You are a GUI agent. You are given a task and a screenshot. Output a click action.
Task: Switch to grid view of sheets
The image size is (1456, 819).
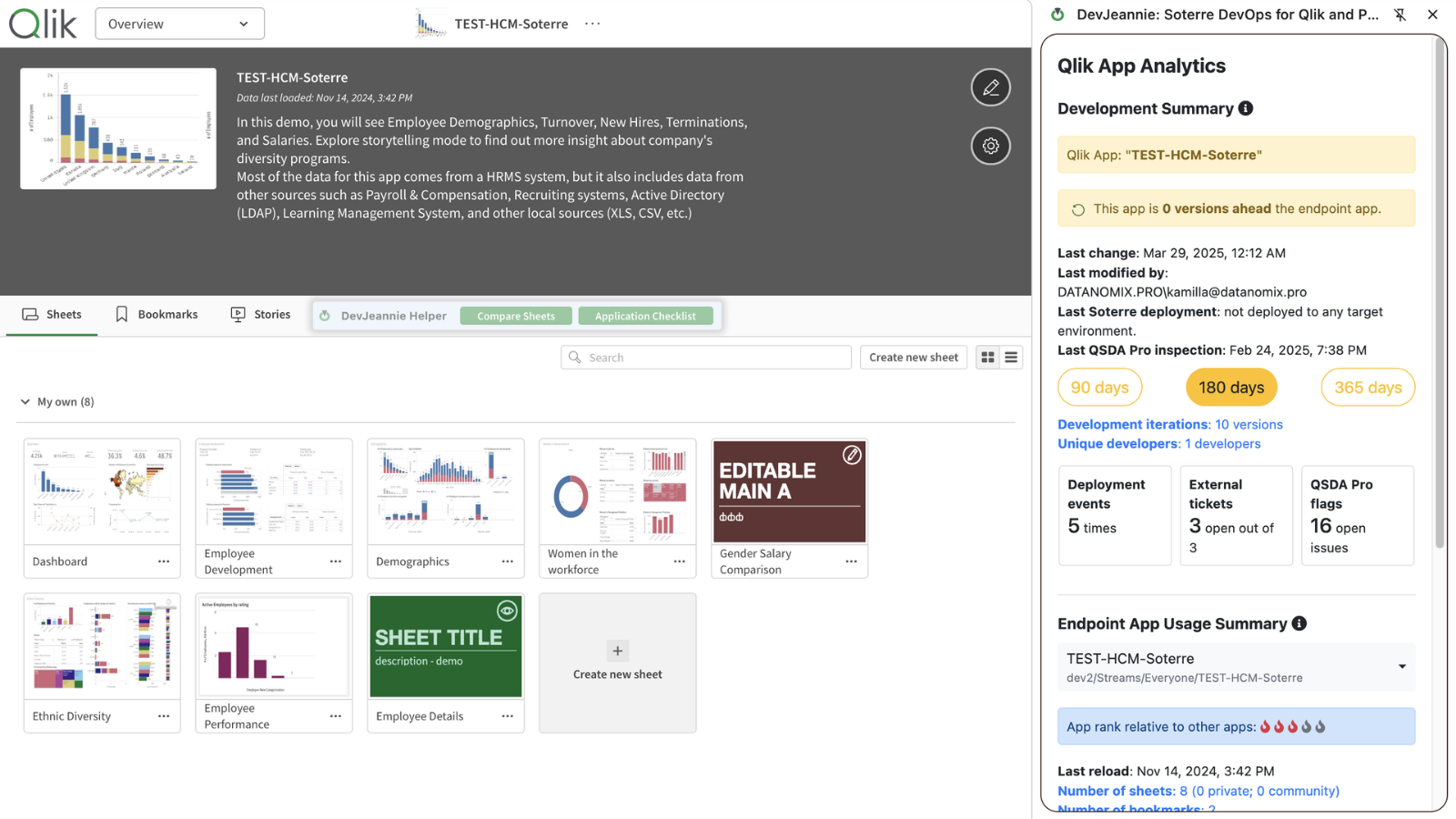987,358
